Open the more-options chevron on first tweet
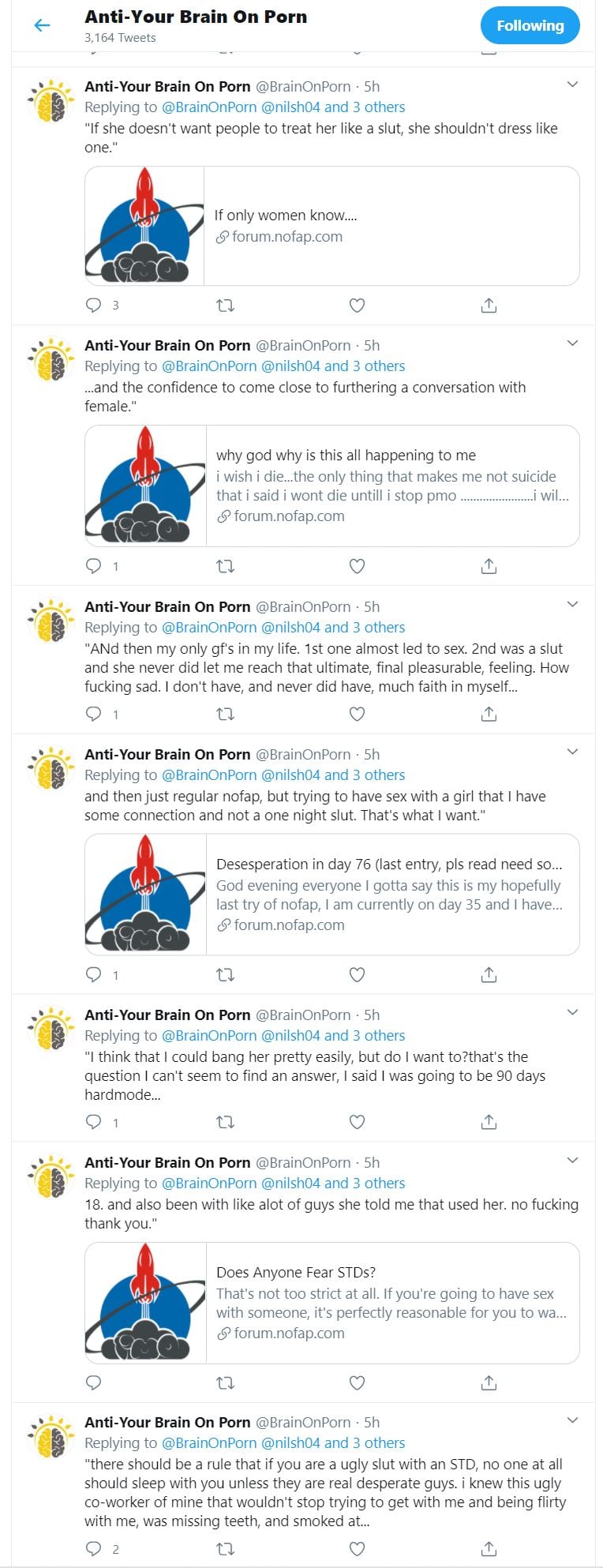This screenshot has width=603, height=1568. [x=573, y=84]
